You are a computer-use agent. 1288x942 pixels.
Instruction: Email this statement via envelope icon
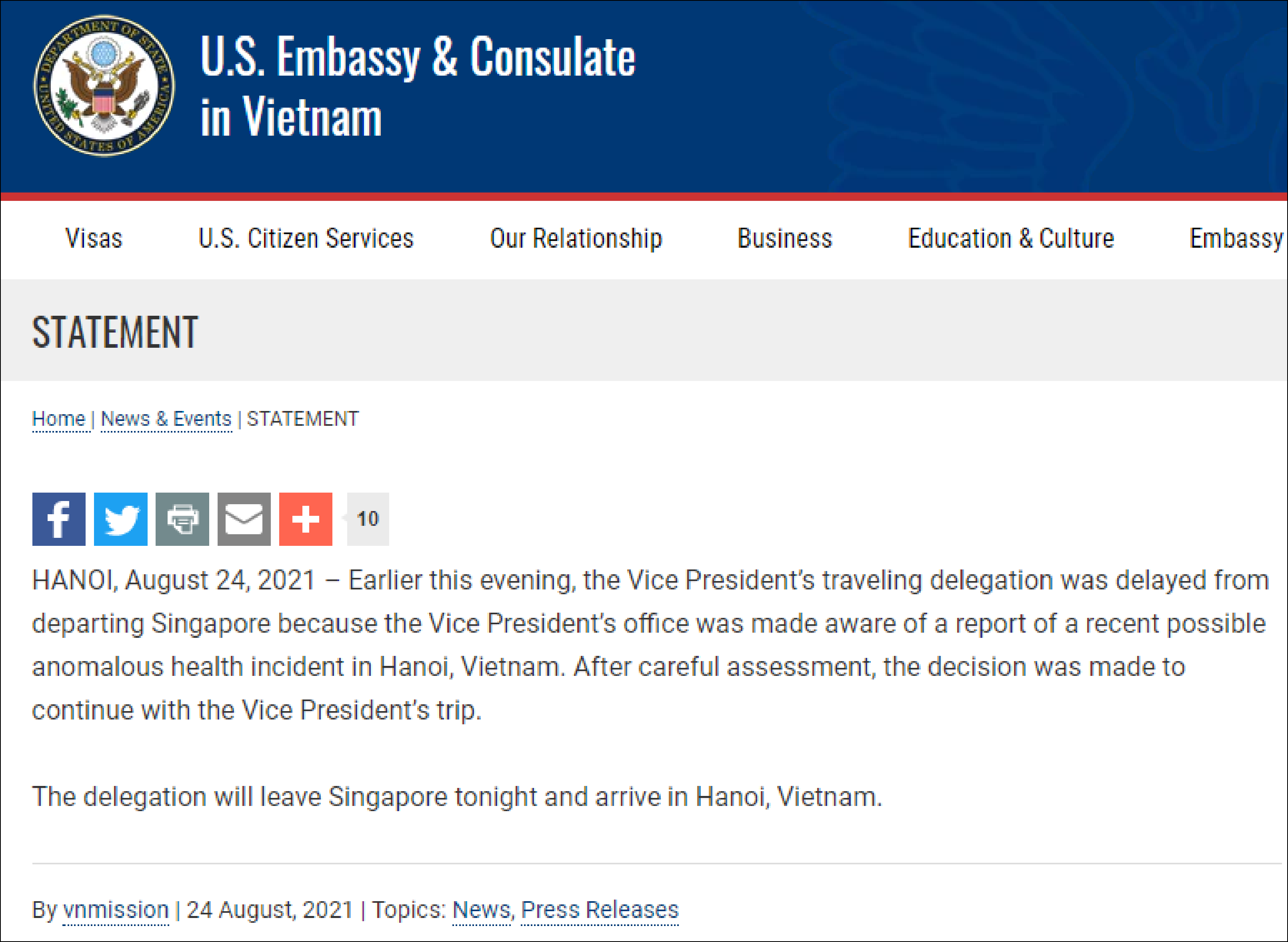244,519
